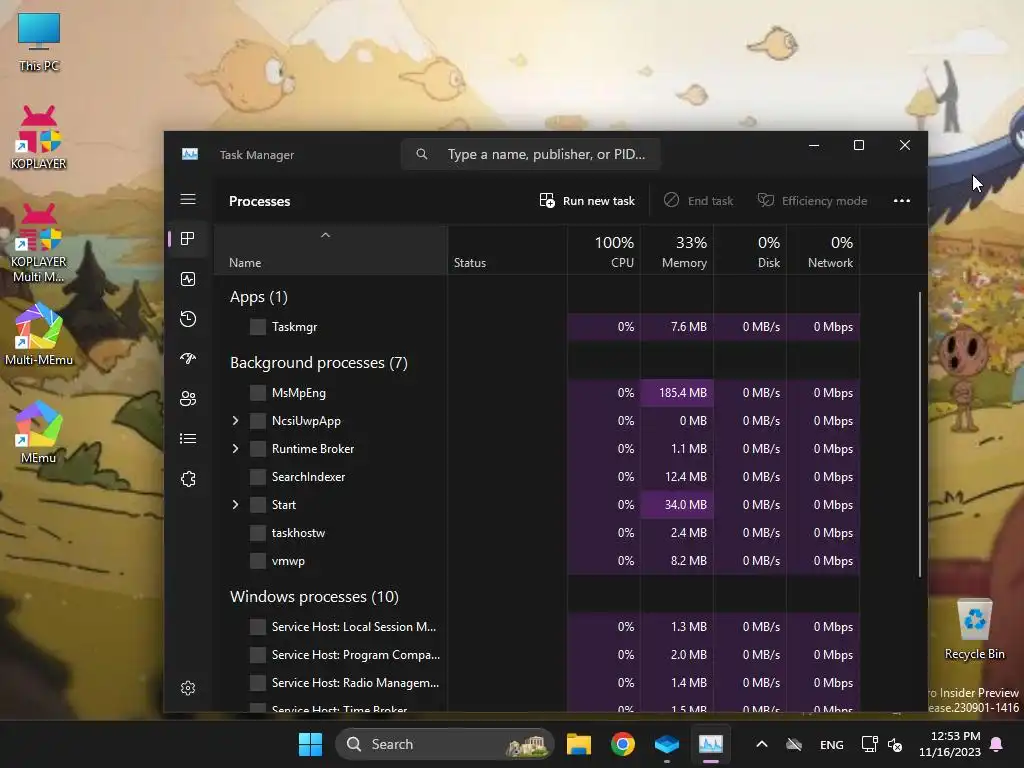Viewport: 1024px width, 768px height.
Task: Expand the Start process group
Action: click(x=236, y=505)
